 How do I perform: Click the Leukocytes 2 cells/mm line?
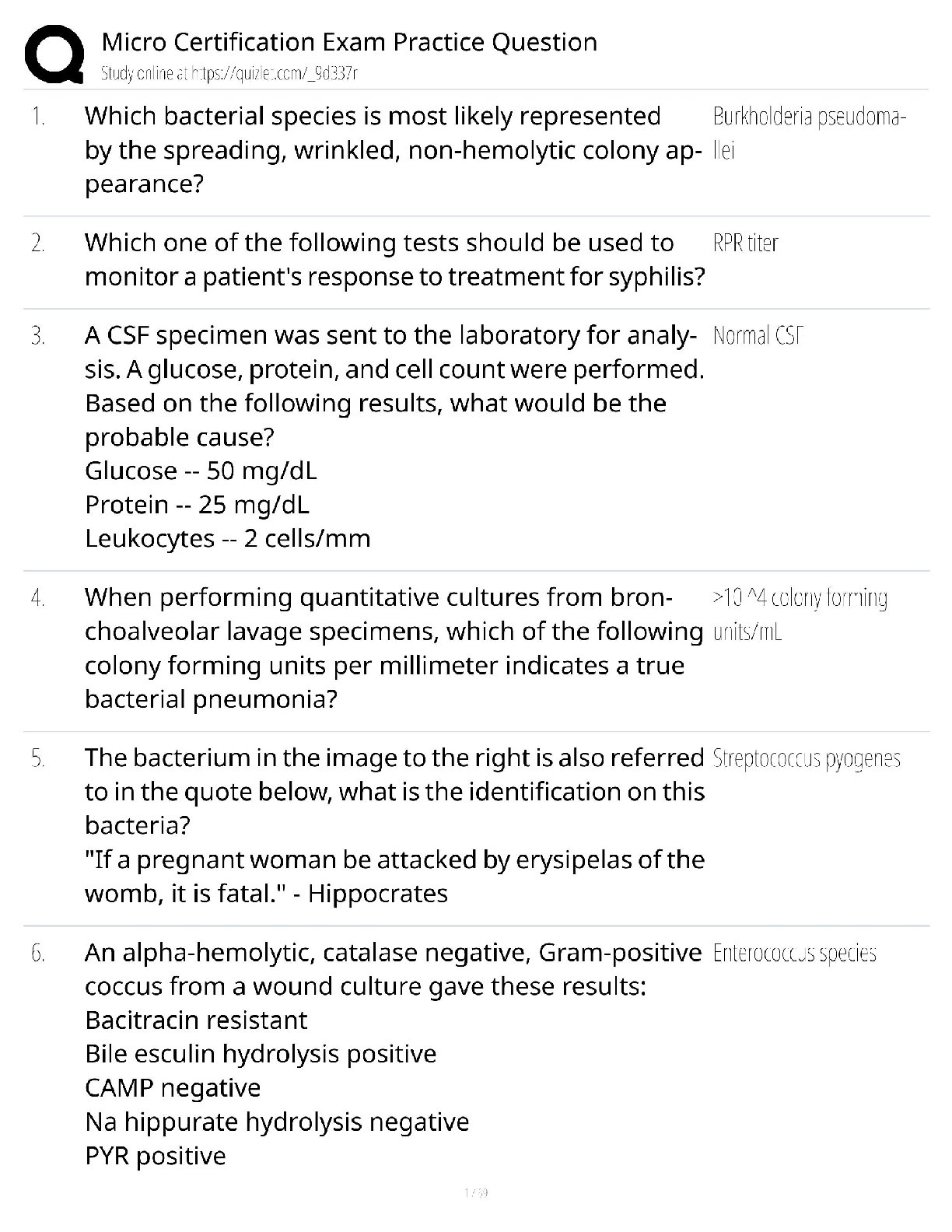(227, 539)
